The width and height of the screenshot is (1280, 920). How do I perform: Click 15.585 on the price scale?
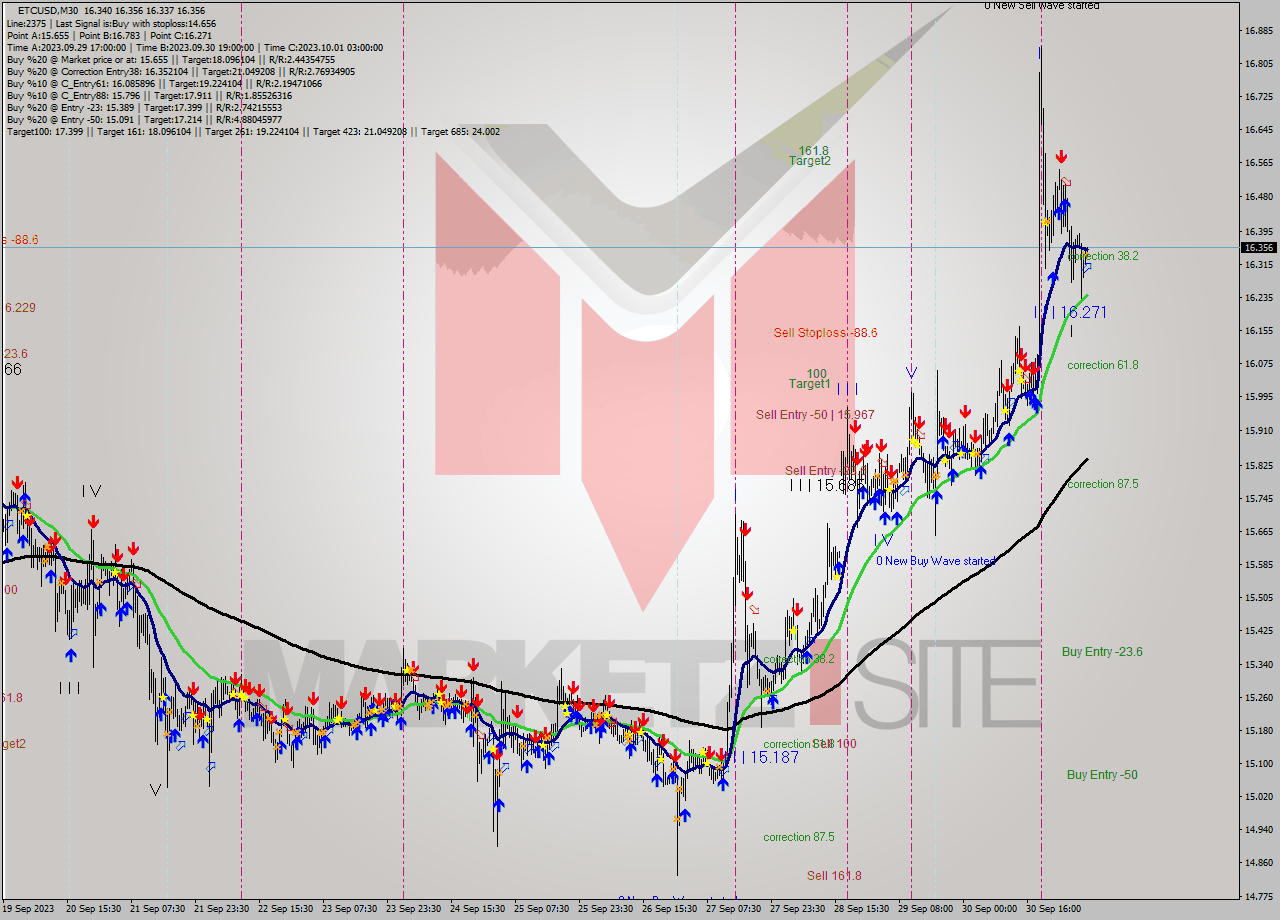[1258, 564]
